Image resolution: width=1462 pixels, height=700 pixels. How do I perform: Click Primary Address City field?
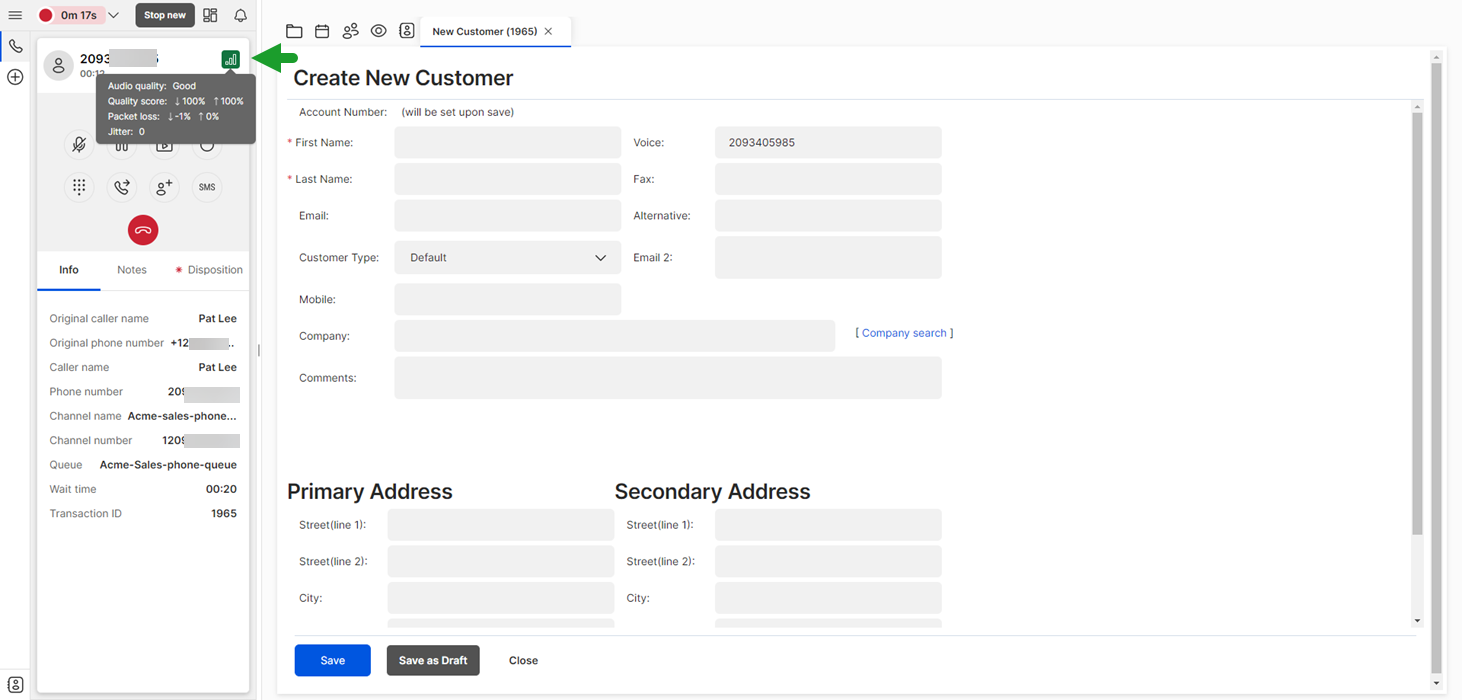[501, 598]
